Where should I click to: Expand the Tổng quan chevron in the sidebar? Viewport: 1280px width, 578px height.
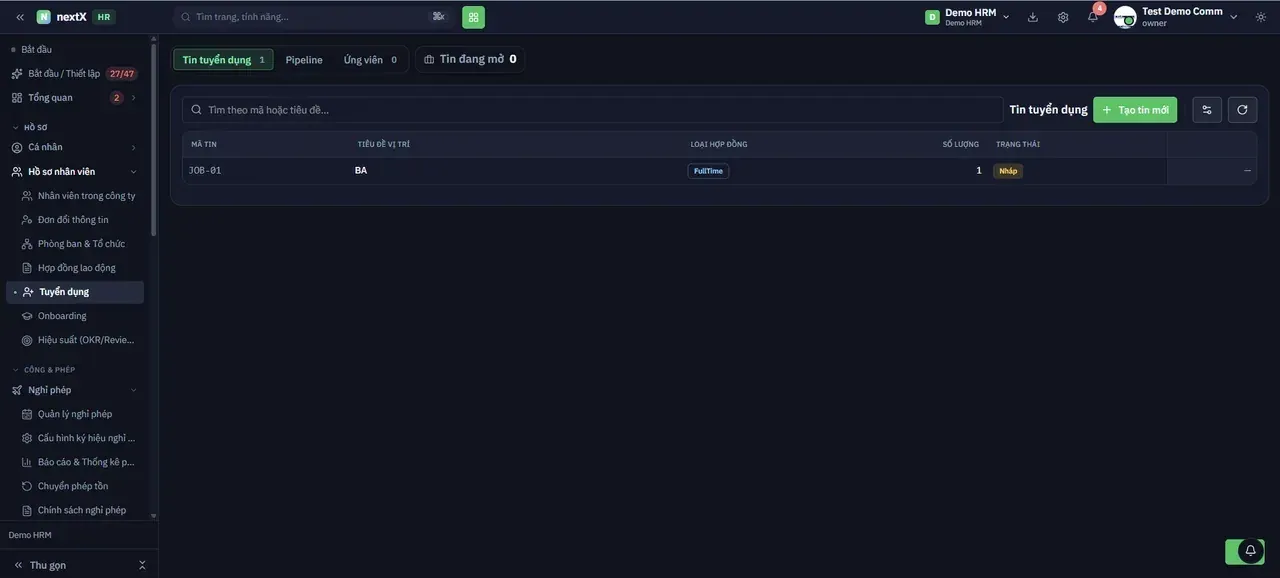(134, 98)
